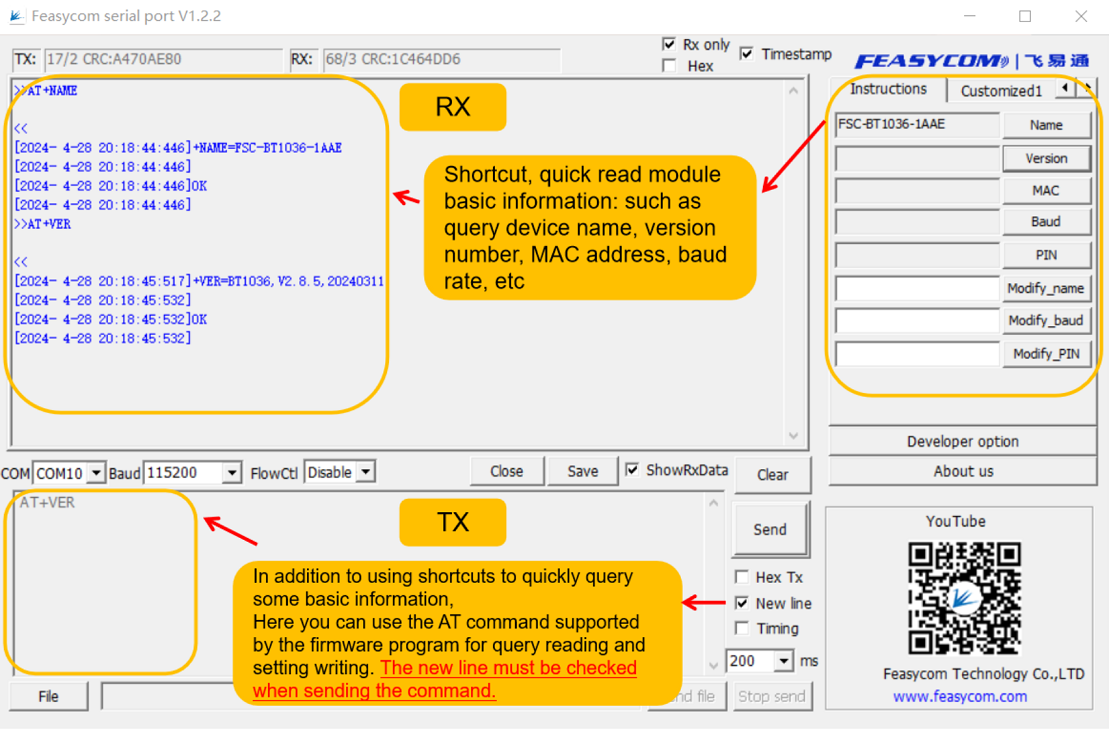Enable the Hex Tx checkbox
Viewport: 1111px width, 730px height.
[742, 577]
